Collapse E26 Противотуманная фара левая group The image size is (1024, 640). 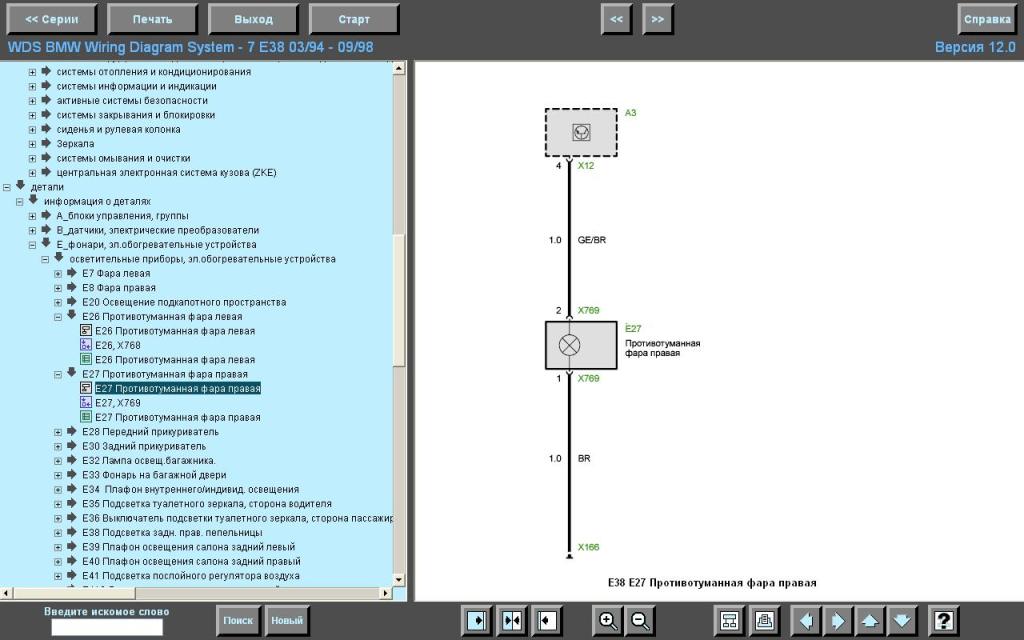(x=57, y=317)
